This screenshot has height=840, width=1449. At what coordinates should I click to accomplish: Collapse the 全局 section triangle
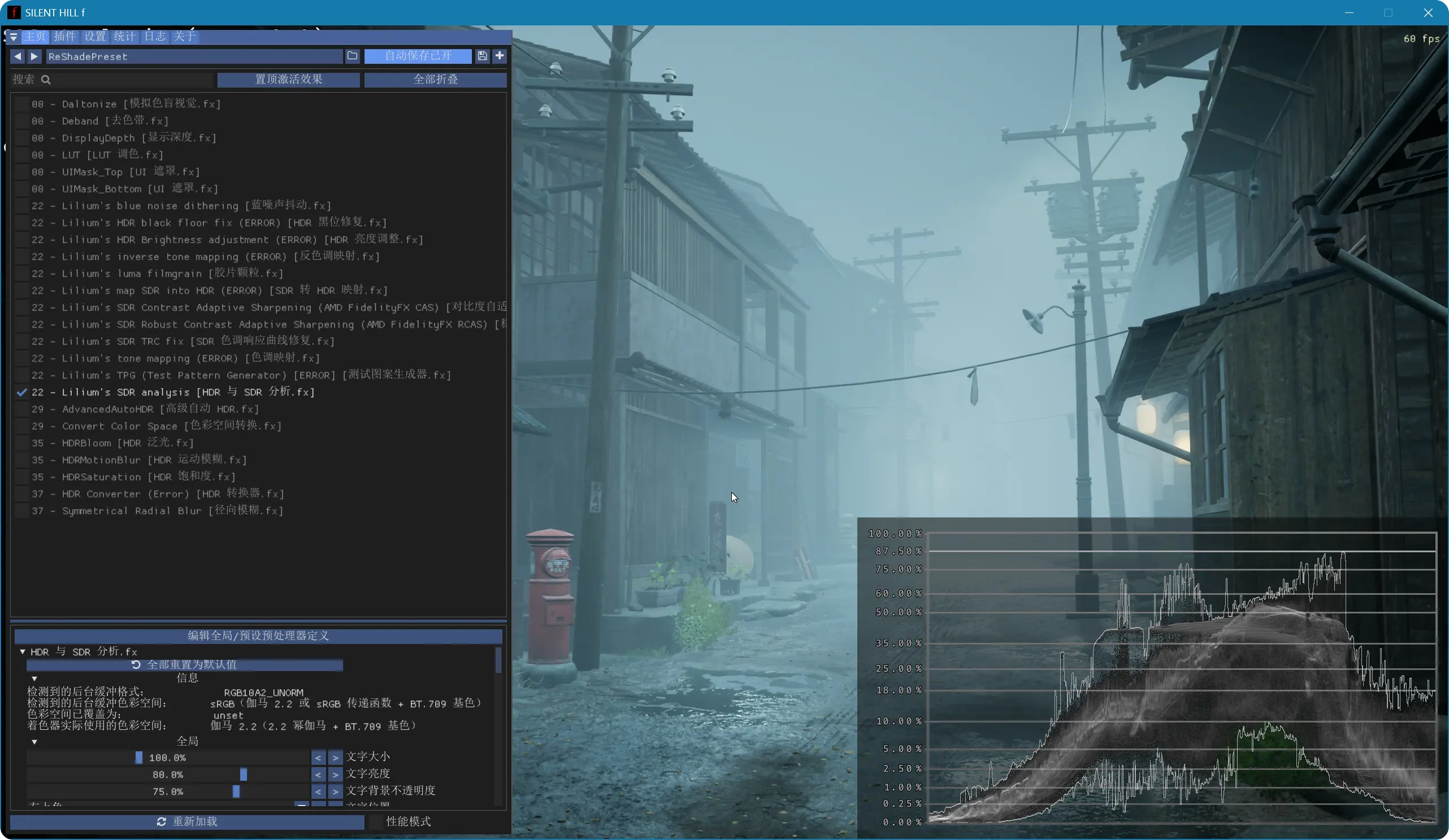[34, 742]
